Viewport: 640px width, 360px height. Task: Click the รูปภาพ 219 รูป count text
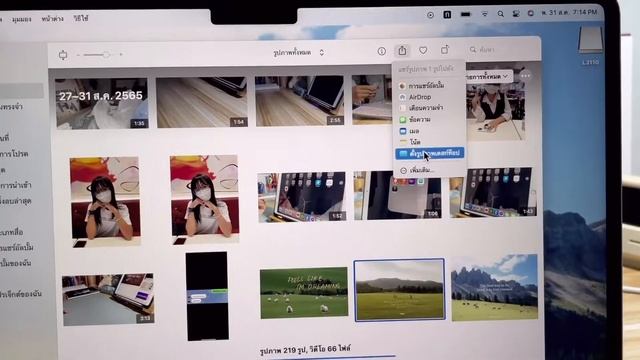(283, 350)
